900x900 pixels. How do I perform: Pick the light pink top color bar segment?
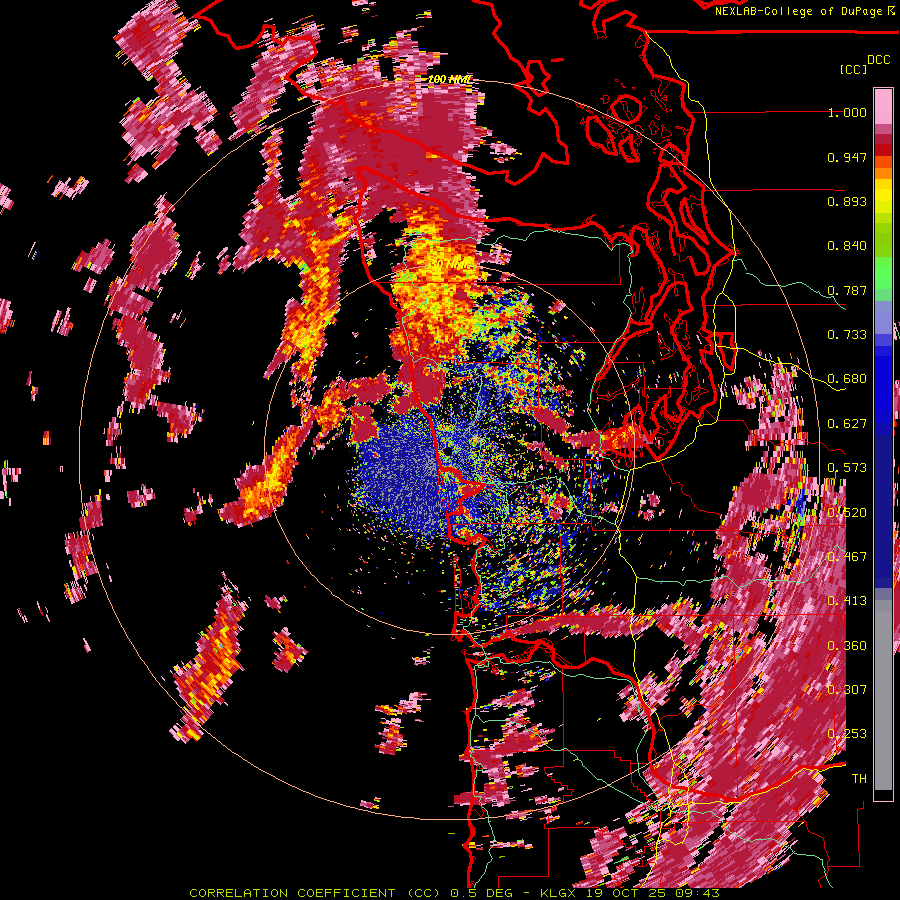883,106
